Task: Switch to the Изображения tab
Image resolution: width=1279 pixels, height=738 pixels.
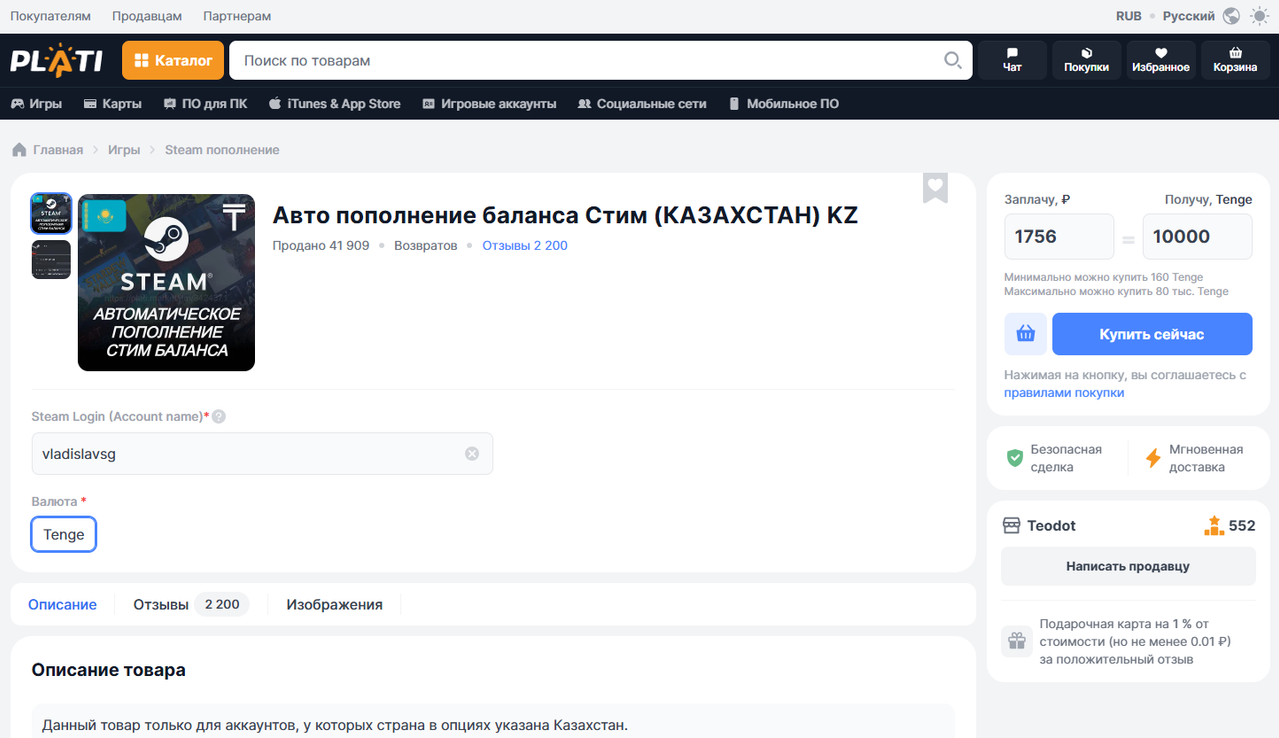Action: pos(334,604)
